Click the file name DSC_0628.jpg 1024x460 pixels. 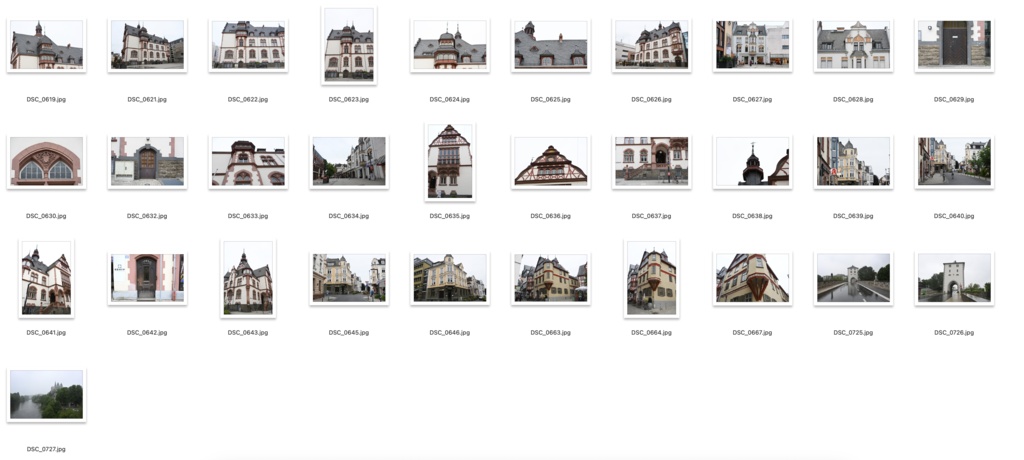(x=853, y=99)
